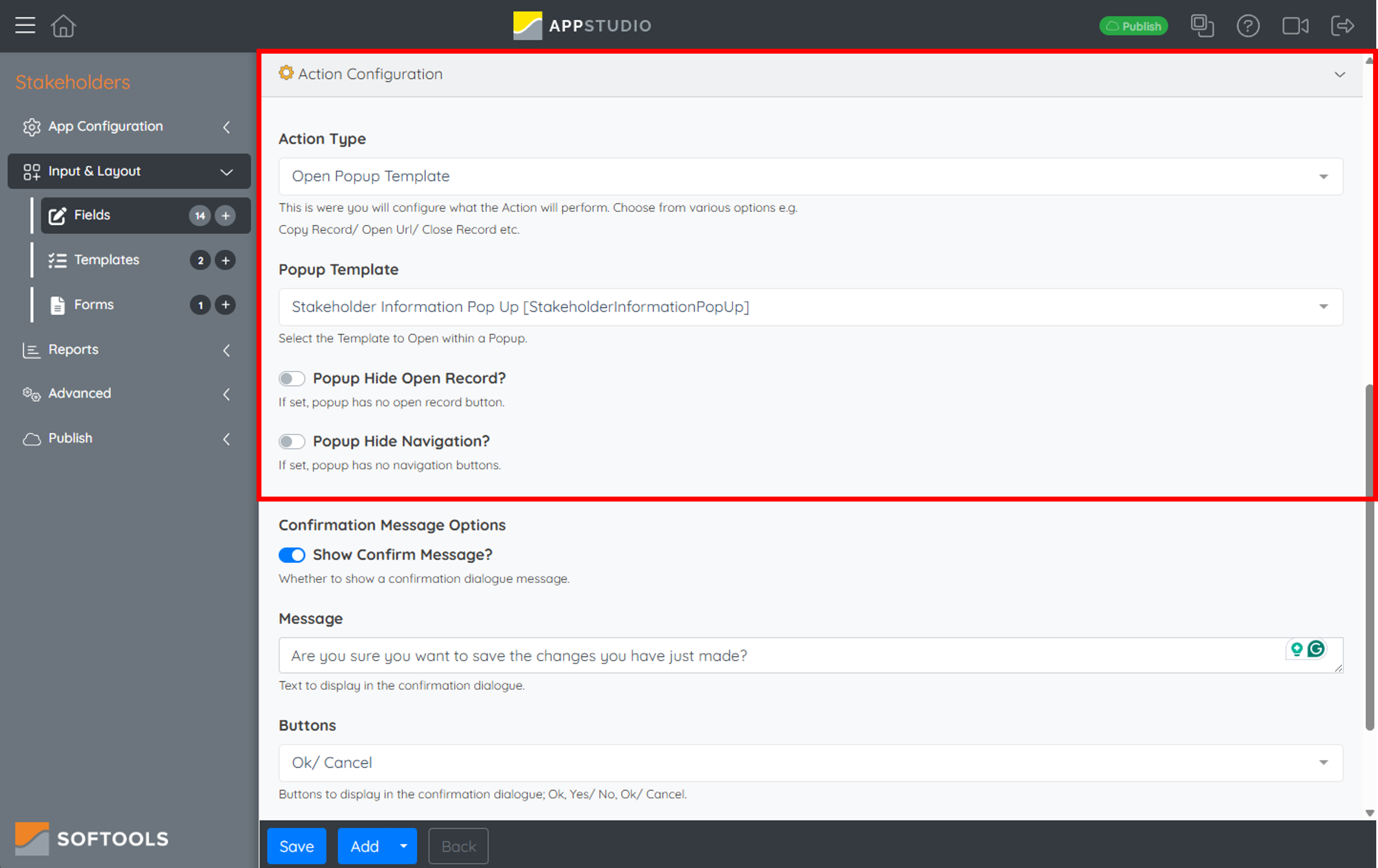Click the Input & Layout grid icon
This screenshot has height=868, width=1378.
click(32, 171)
